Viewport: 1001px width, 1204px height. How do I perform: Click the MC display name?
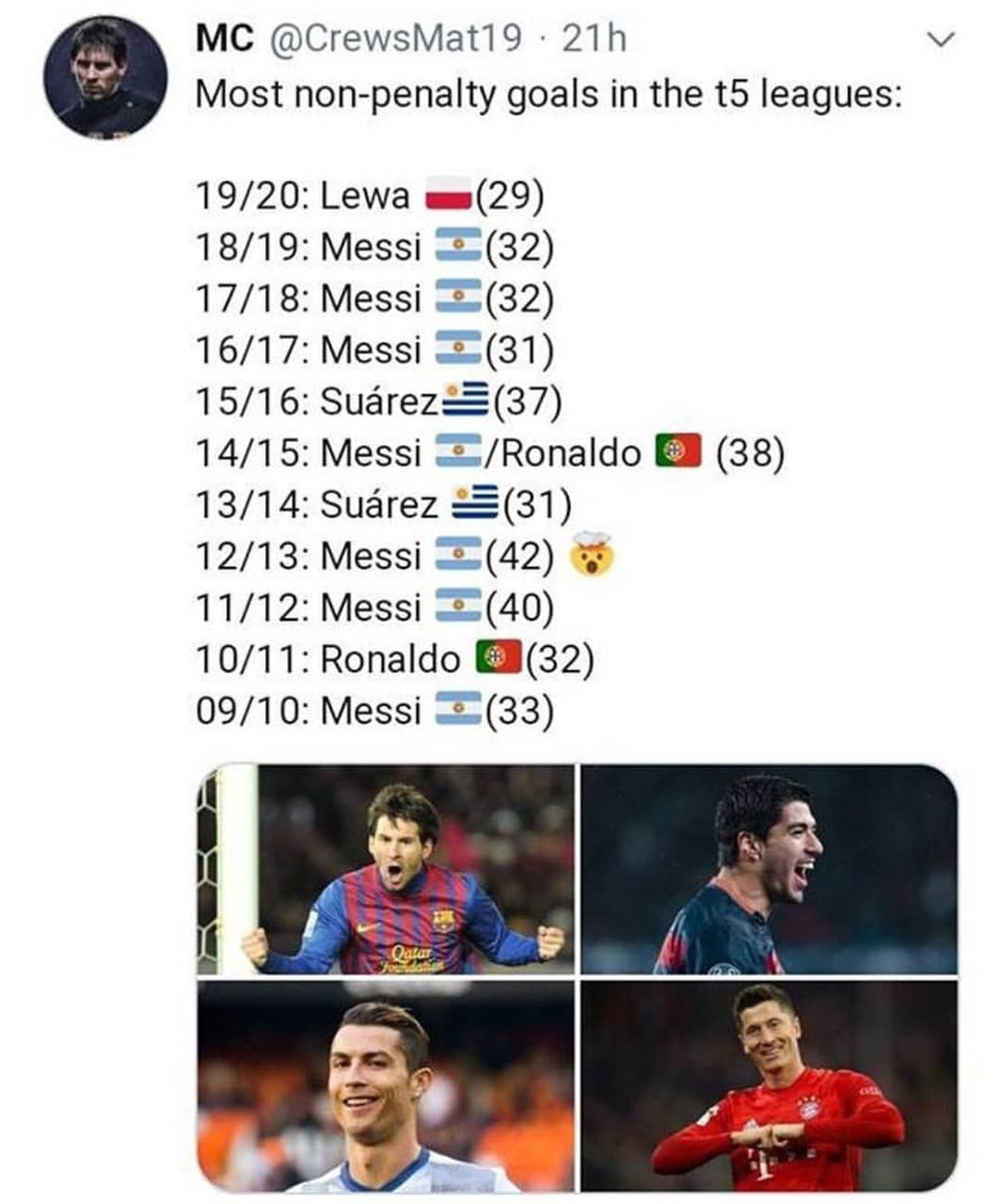[x=225, y=39]
